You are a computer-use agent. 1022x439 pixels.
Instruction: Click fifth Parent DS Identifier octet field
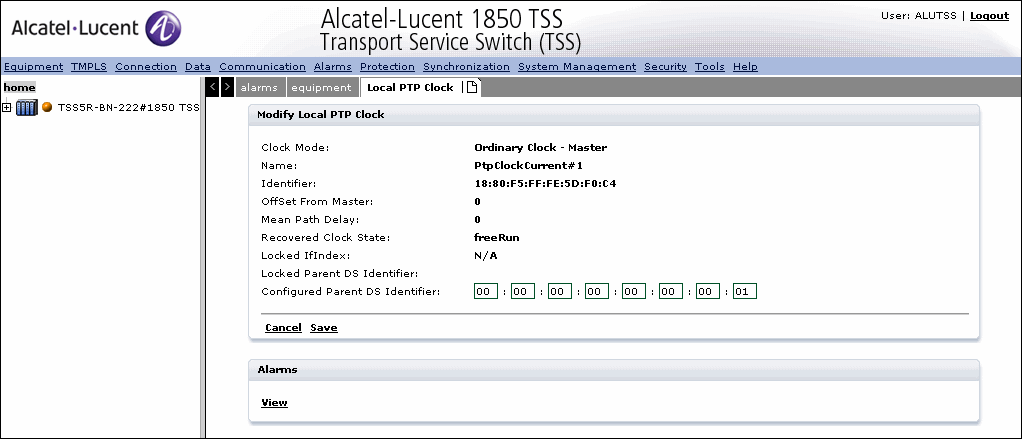(634, 291)
